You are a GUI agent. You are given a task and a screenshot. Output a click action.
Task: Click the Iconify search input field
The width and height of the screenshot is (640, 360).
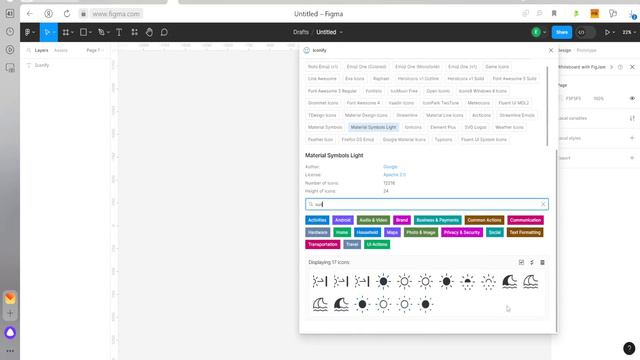[427, 204]
